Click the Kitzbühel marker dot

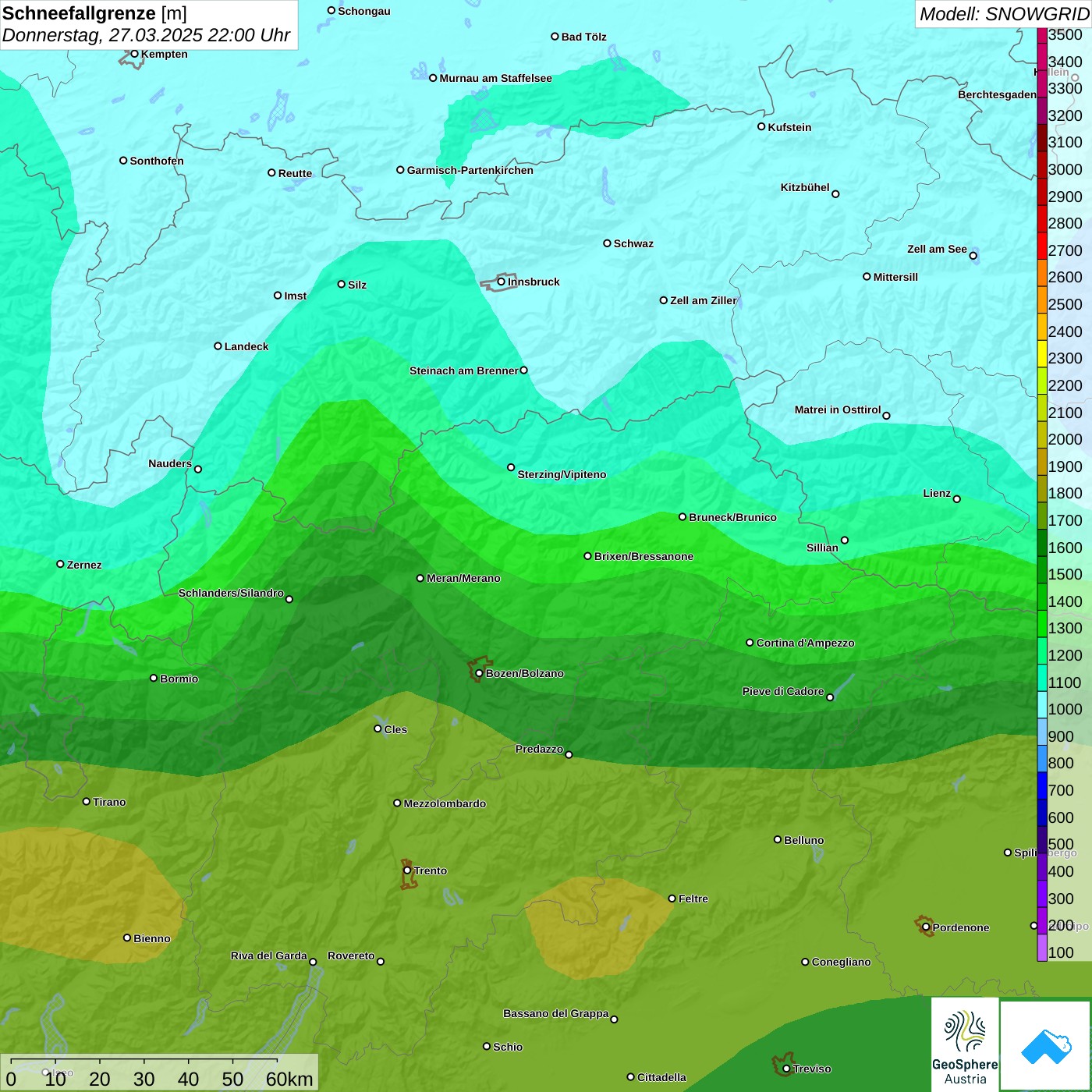tap(835, 194)
